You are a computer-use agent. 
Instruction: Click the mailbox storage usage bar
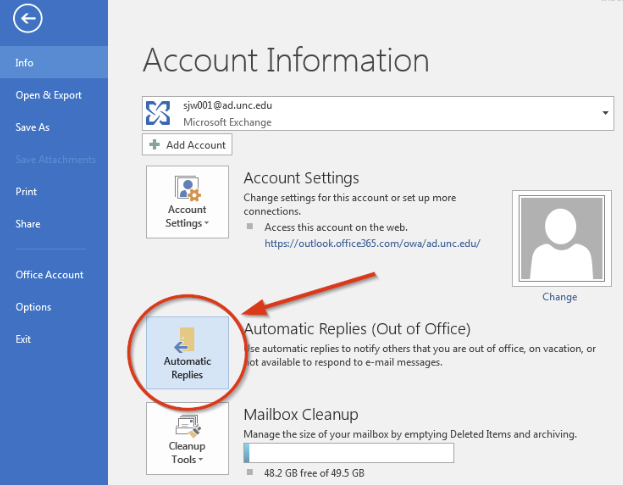[348, 453]
